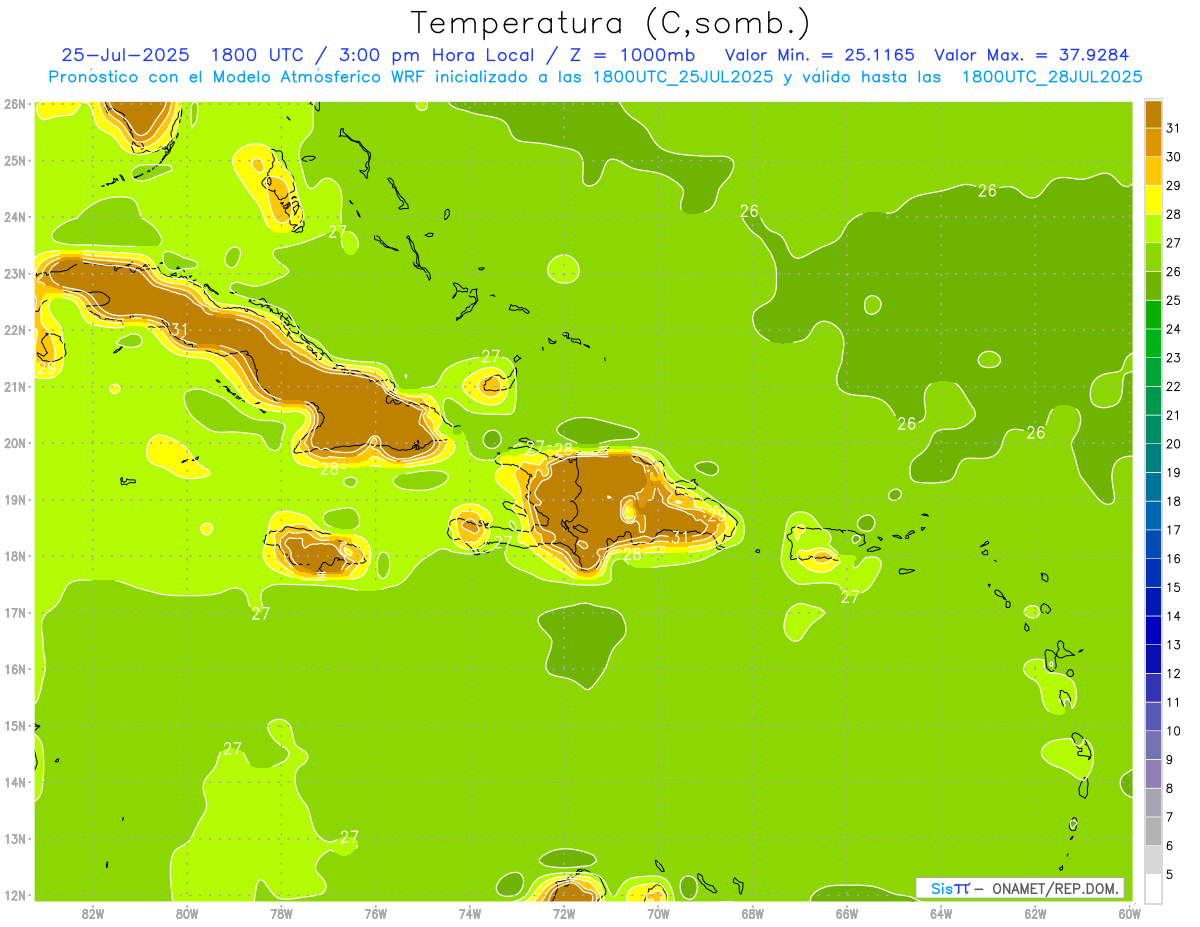This screenshot has height=927, width=1200.
Task: Select the dark blue swatch between 13 and 14
Action: coord(1153,629)
